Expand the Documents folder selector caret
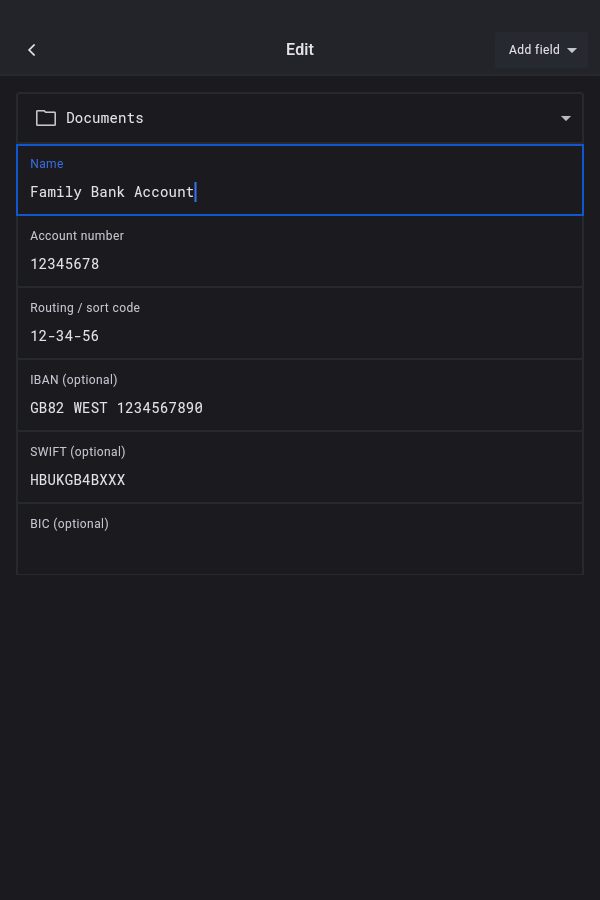 566,118
